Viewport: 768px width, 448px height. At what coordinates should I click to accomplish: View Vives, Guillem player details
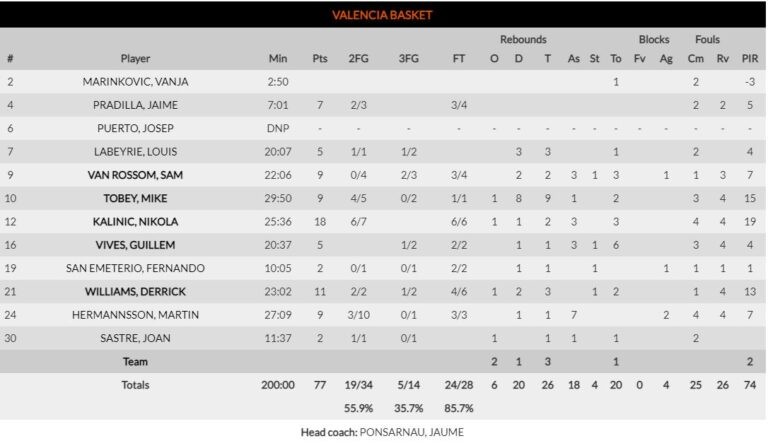pos(135,244)
